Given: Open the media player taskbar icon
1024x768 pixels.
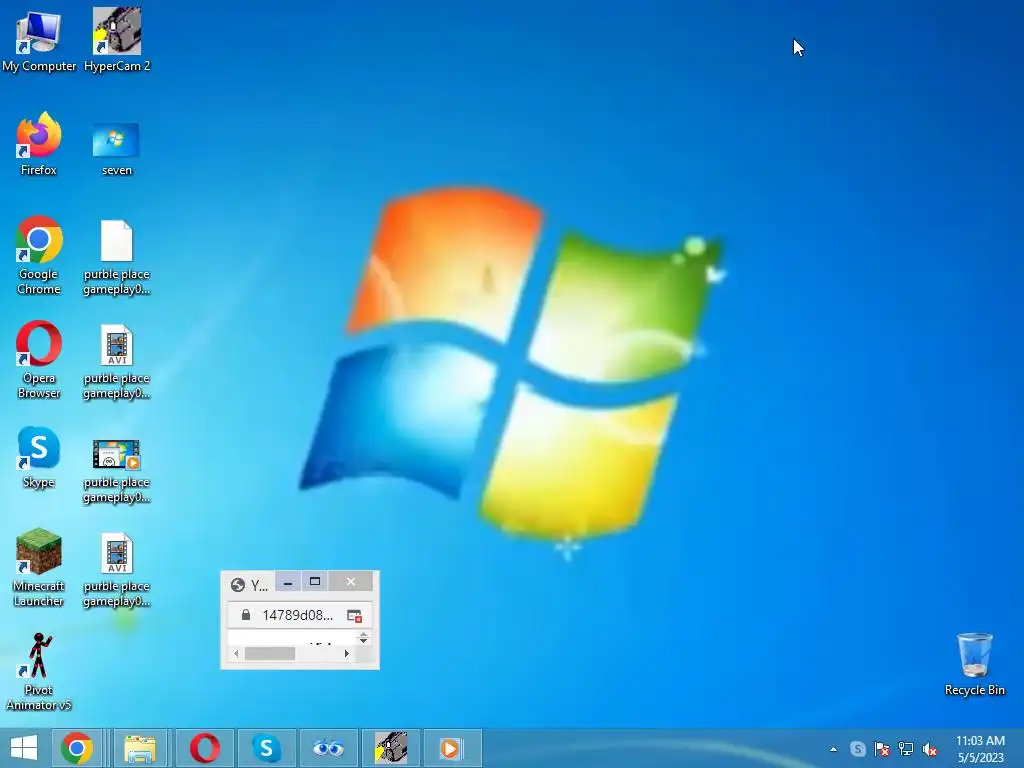Looking at the screenshot, I should tap(452, 748).
